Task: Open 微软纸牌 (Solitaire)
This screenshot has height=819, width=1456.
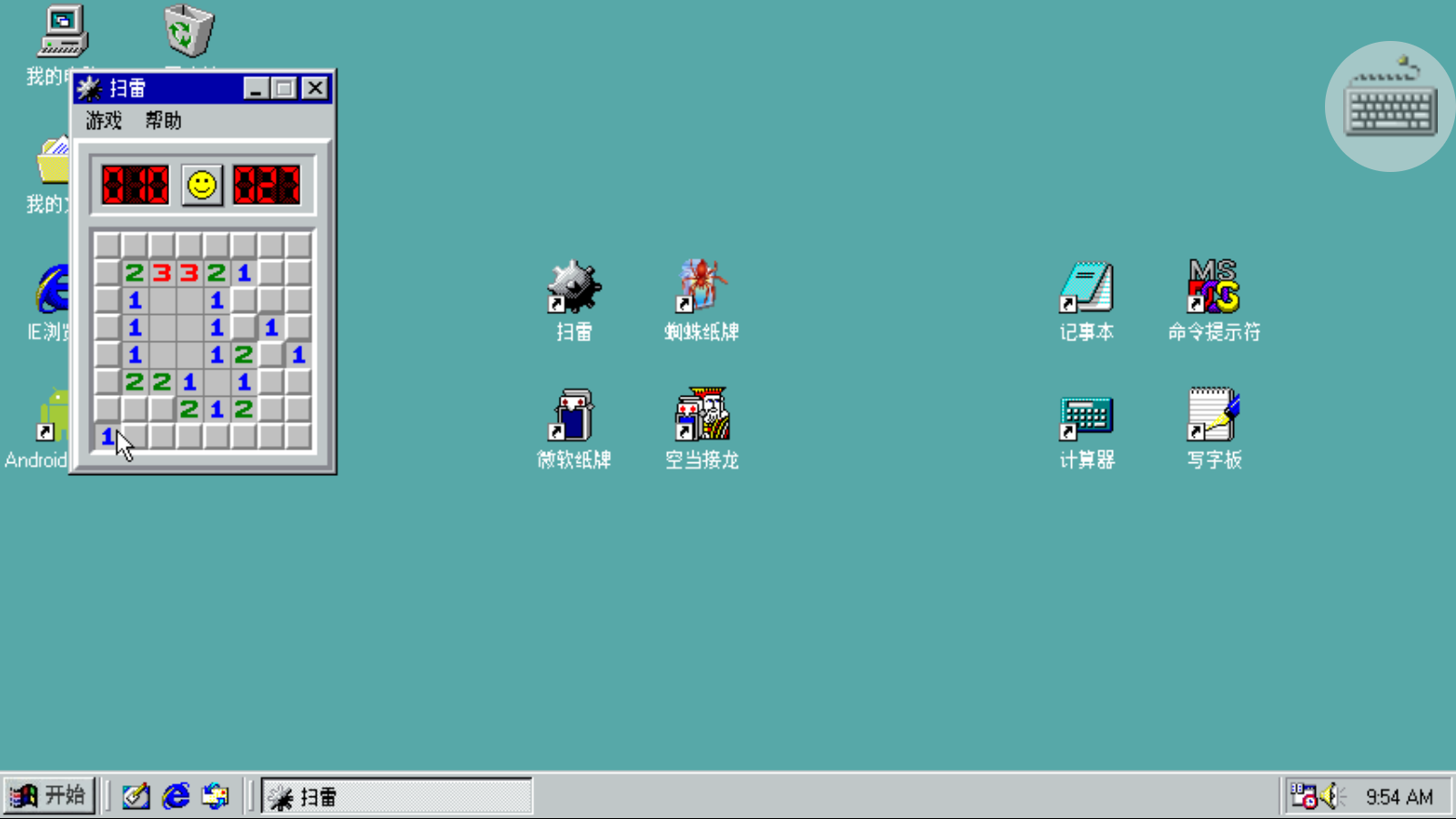Action: 573,419
